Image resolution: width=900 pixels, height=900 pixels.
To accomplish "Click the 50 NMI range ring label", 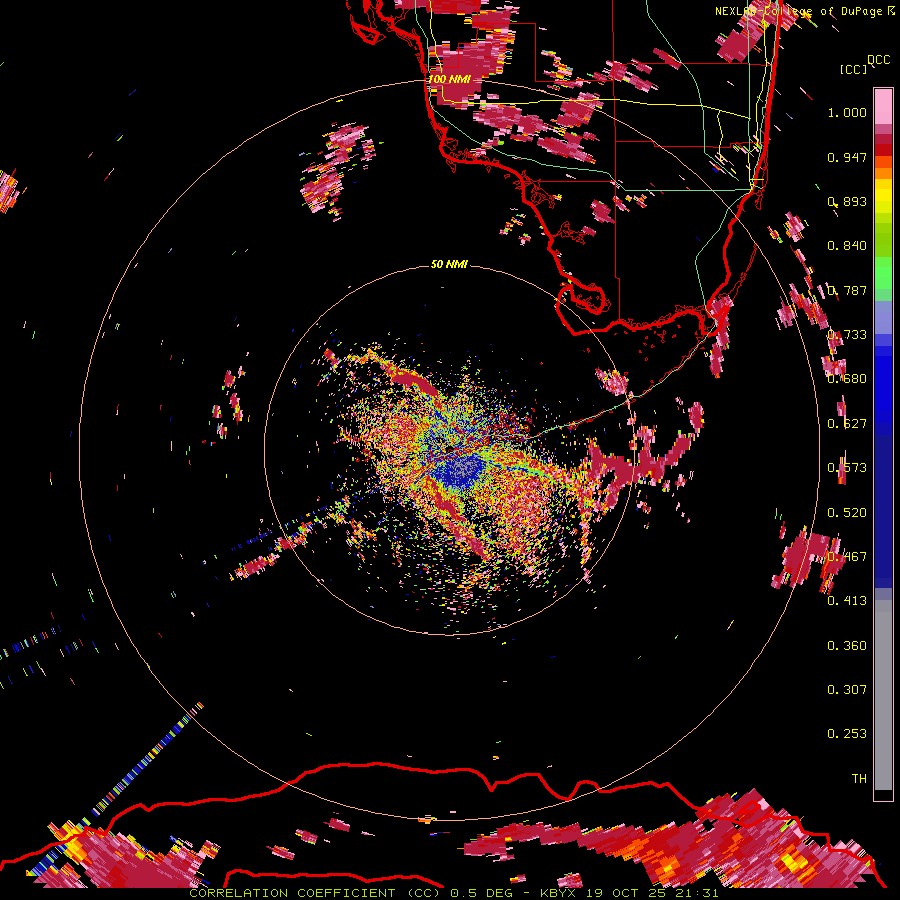I will (x=449, y=264).
